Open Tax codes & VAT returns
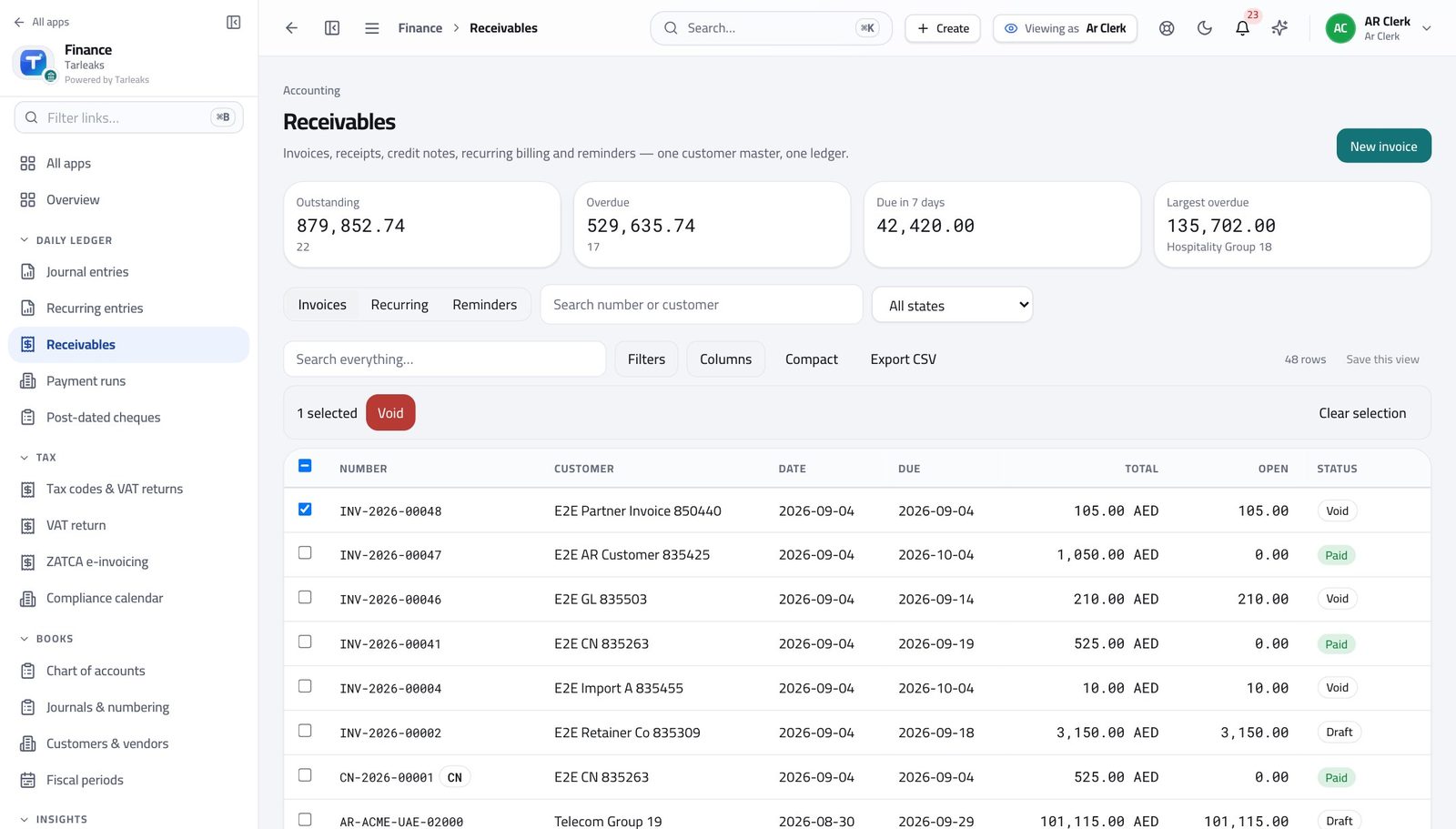 click(x=128, y=490)
